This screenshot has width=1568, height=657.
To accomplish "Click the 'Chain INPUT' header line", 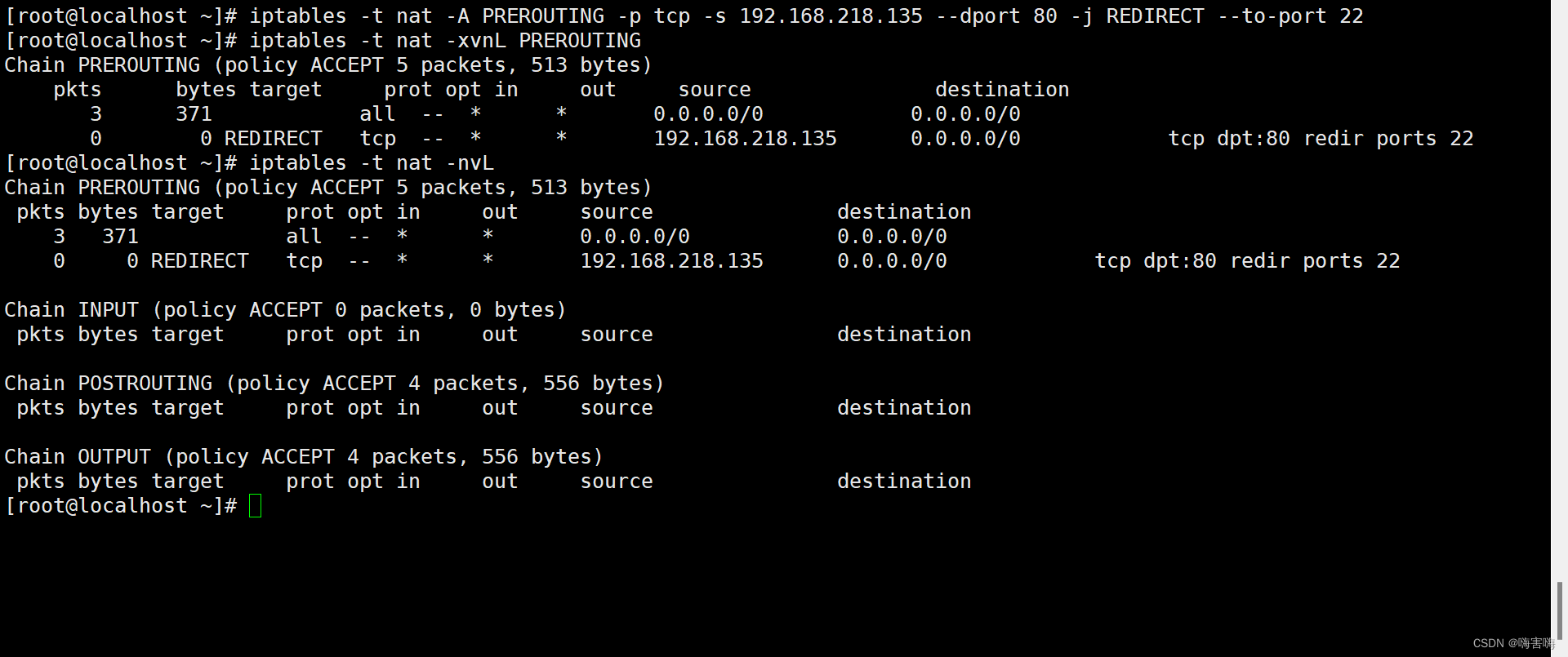I will tap(71, 310).
